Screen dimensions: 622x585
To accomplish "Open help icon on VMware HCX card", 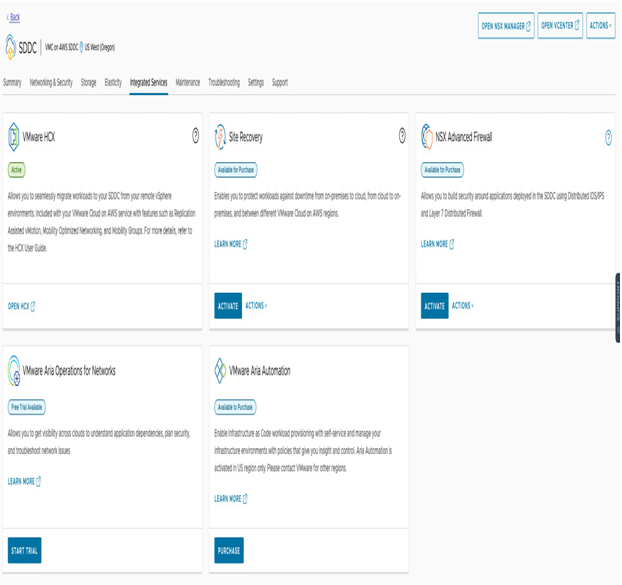I will [196, 136].
